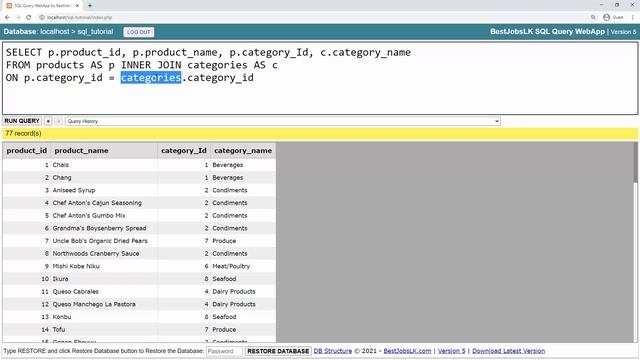Click the RUN QUERY button
Image resolution: width=640 pixels, height=360 pixels.
point(22,121)
